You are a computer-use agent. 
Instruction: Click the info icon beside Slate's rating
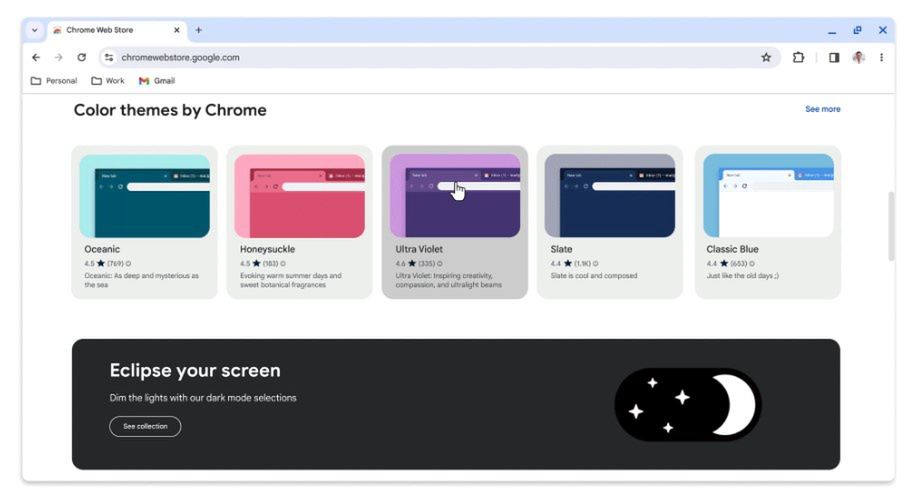pyautogui.click(x=595, y=264)
